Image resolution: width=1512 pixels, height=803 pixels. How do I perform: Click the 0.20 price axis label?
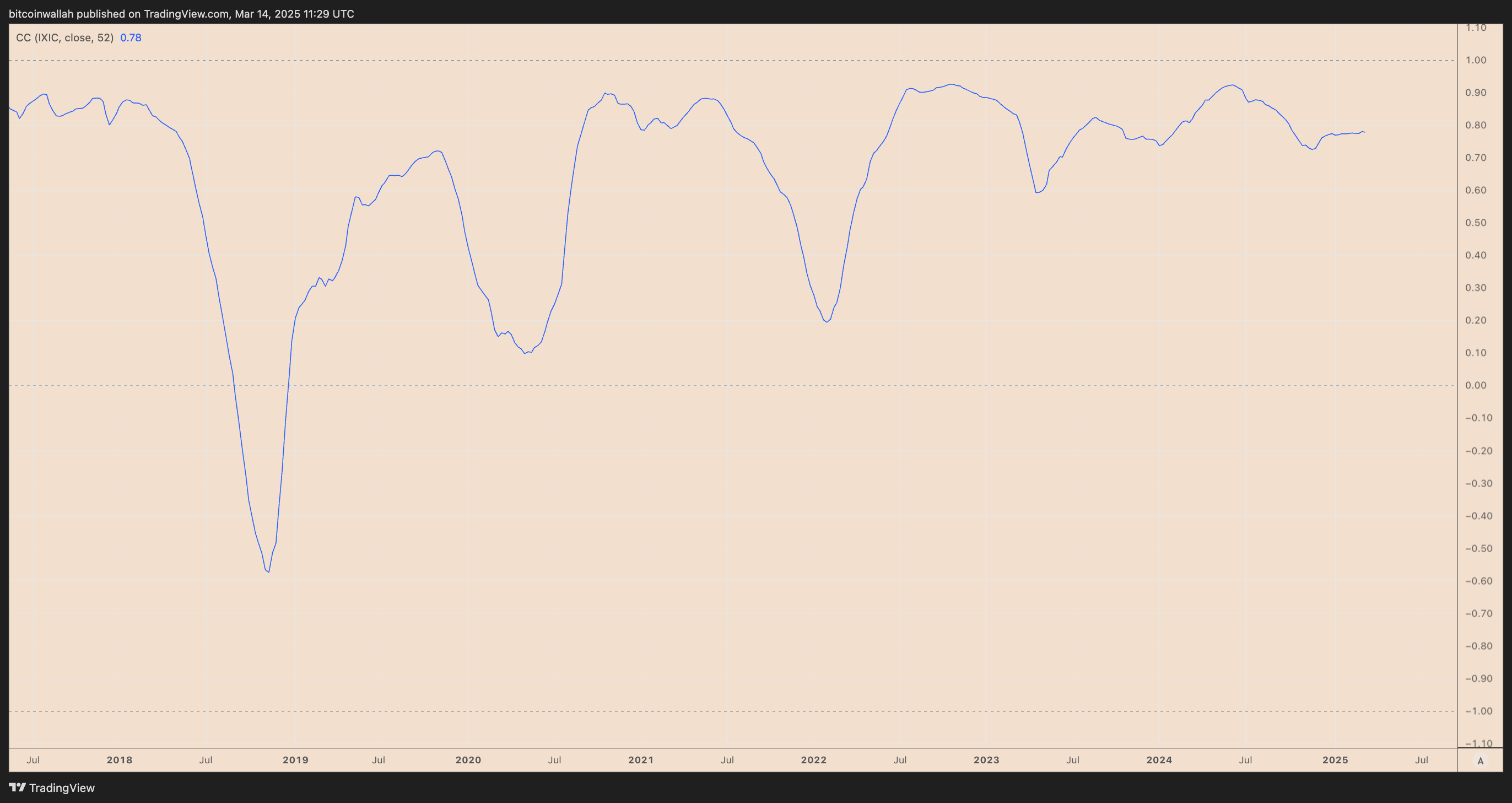click(x=1476, y=320)
